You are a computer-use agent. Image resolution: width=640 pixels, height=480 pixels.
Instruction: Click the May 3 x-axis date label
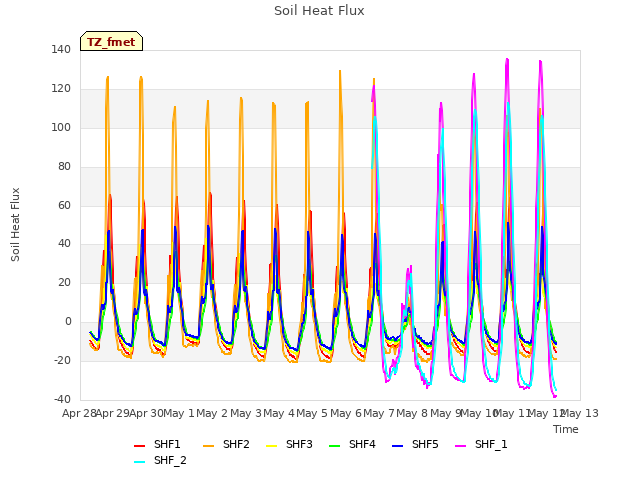click(246, 413)
